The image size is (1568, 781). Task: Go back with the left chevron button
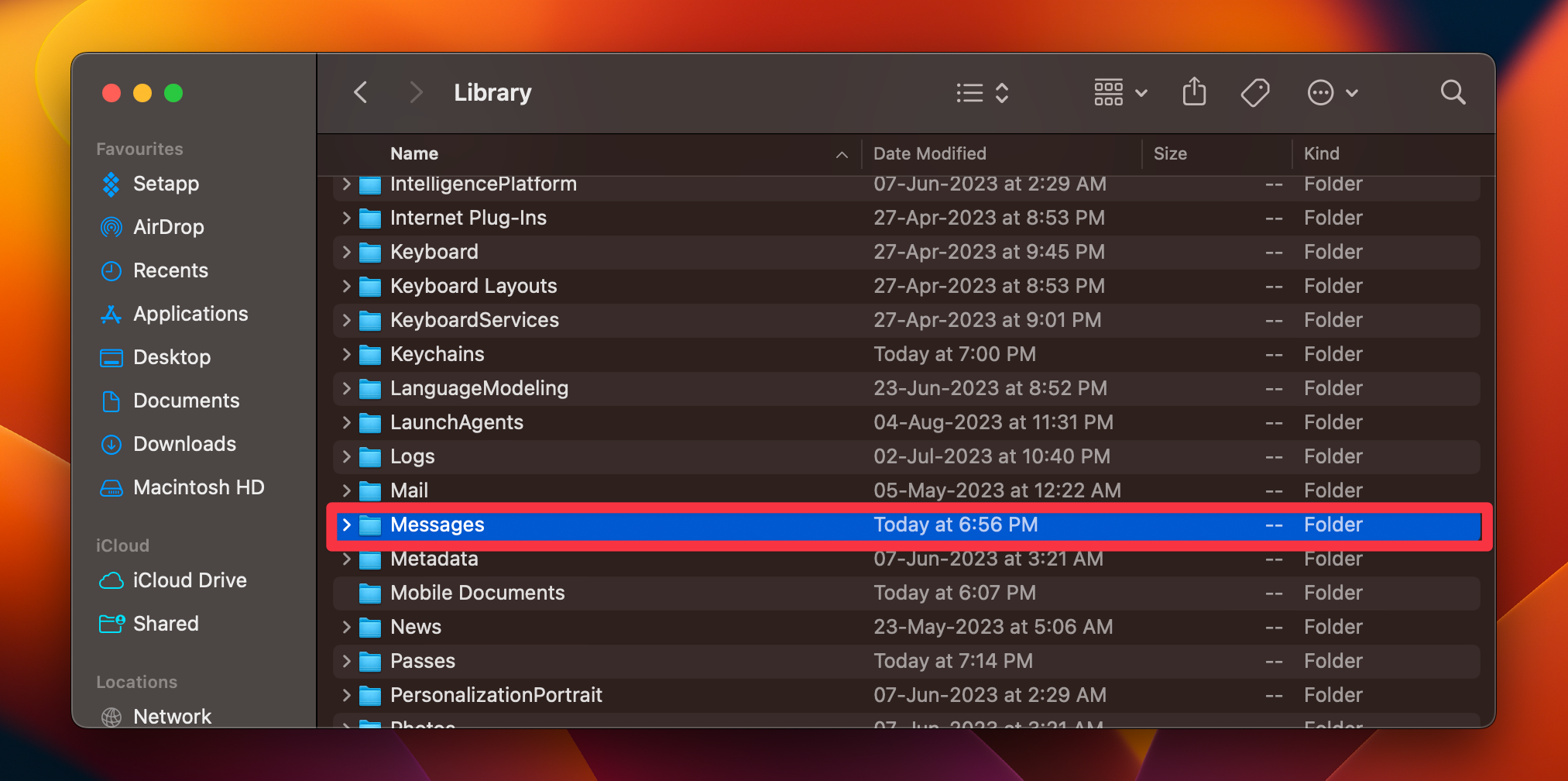[361, 93]
